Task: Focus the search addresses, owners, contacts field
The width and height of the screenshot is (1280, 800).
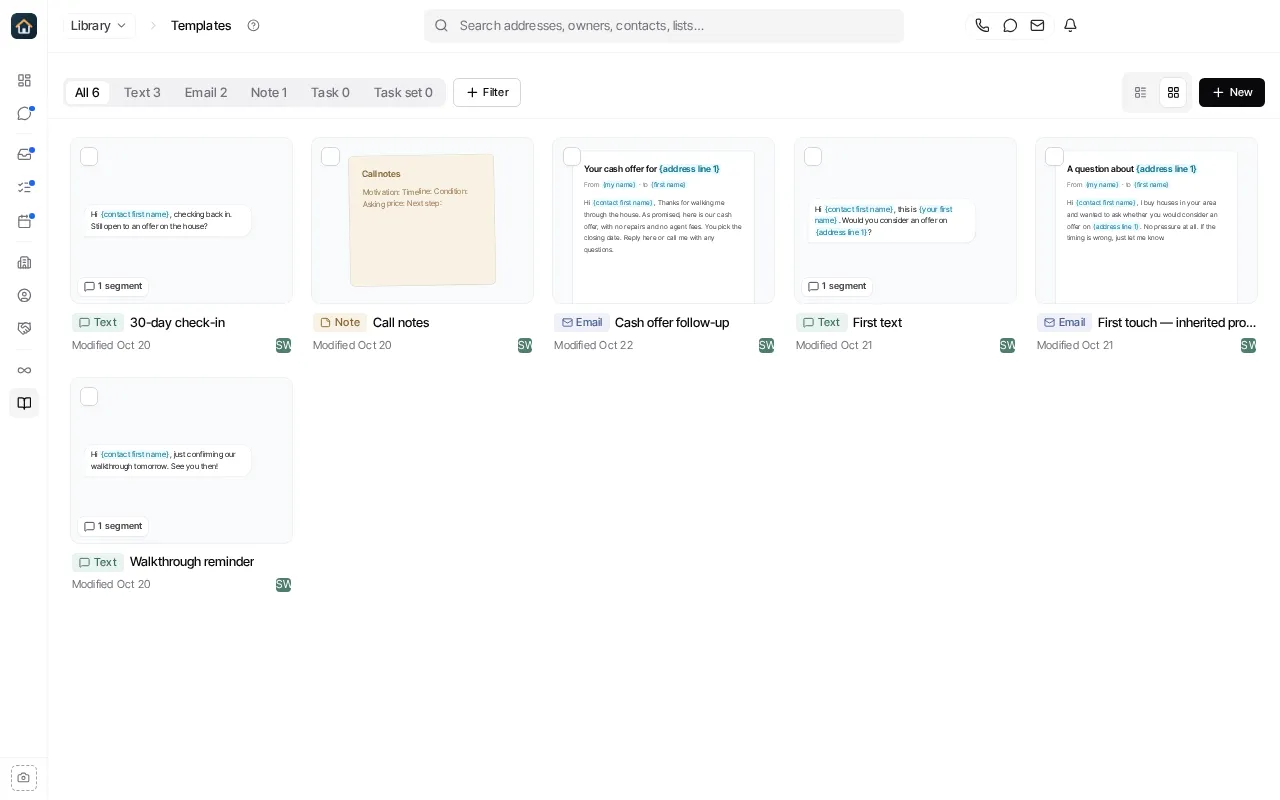Action: pyautogui.click(x=664, y=25)
